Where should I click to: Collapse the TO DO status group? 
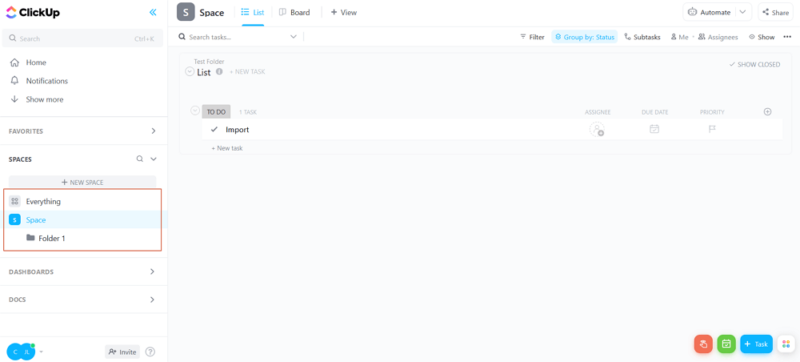195,110
